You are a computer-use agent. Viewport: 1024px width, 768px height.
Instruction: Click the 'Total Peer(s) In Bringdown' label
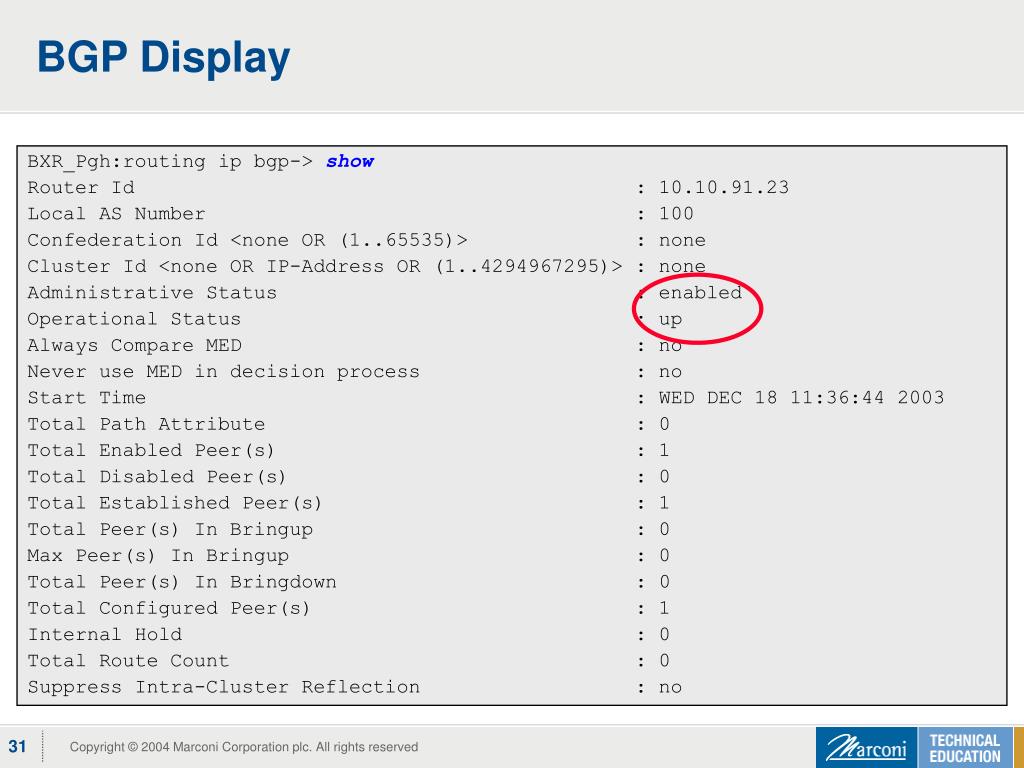182,582
